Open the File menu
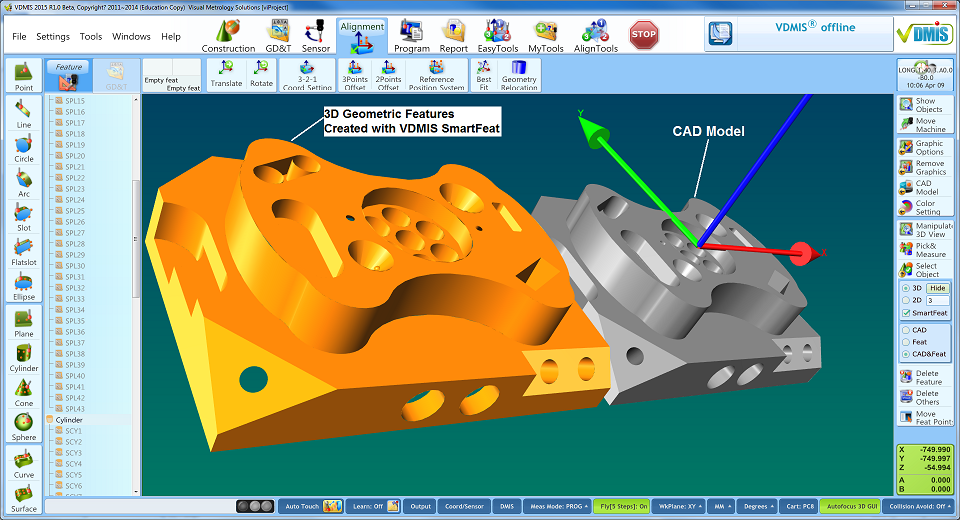960x520 pixels. coord(19,37)
